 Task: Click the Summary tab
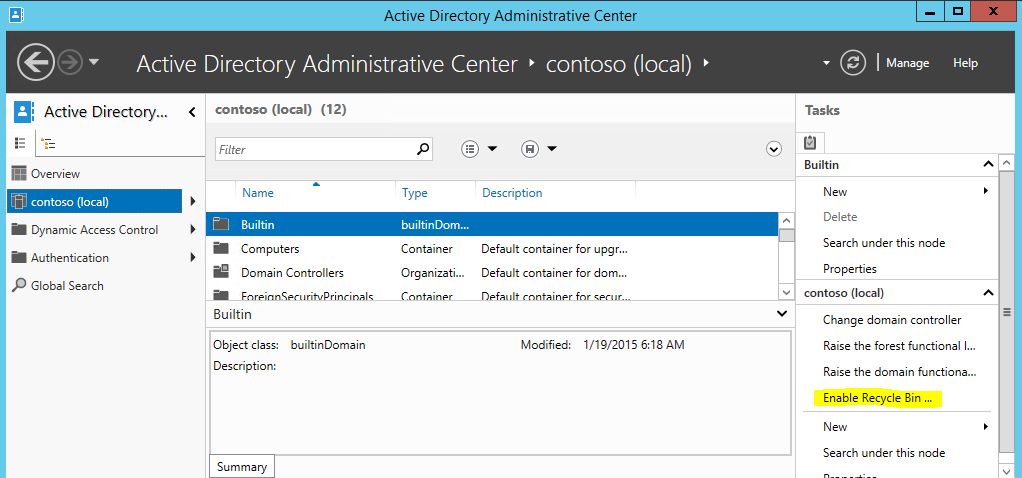click(242, 467)
